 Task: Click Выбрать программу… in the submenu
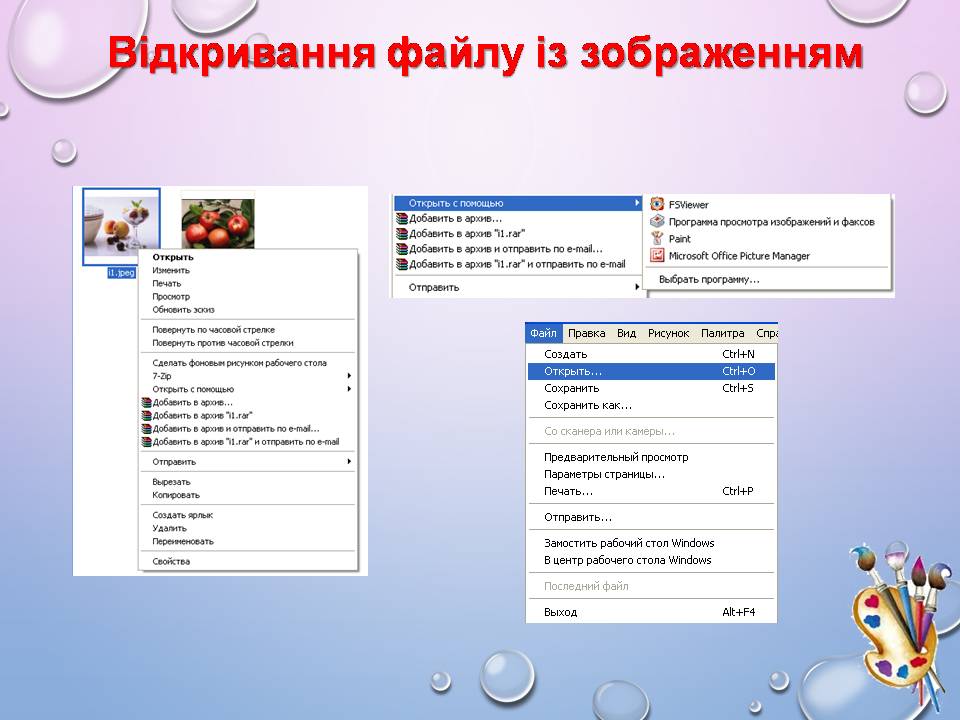point(709,280)
